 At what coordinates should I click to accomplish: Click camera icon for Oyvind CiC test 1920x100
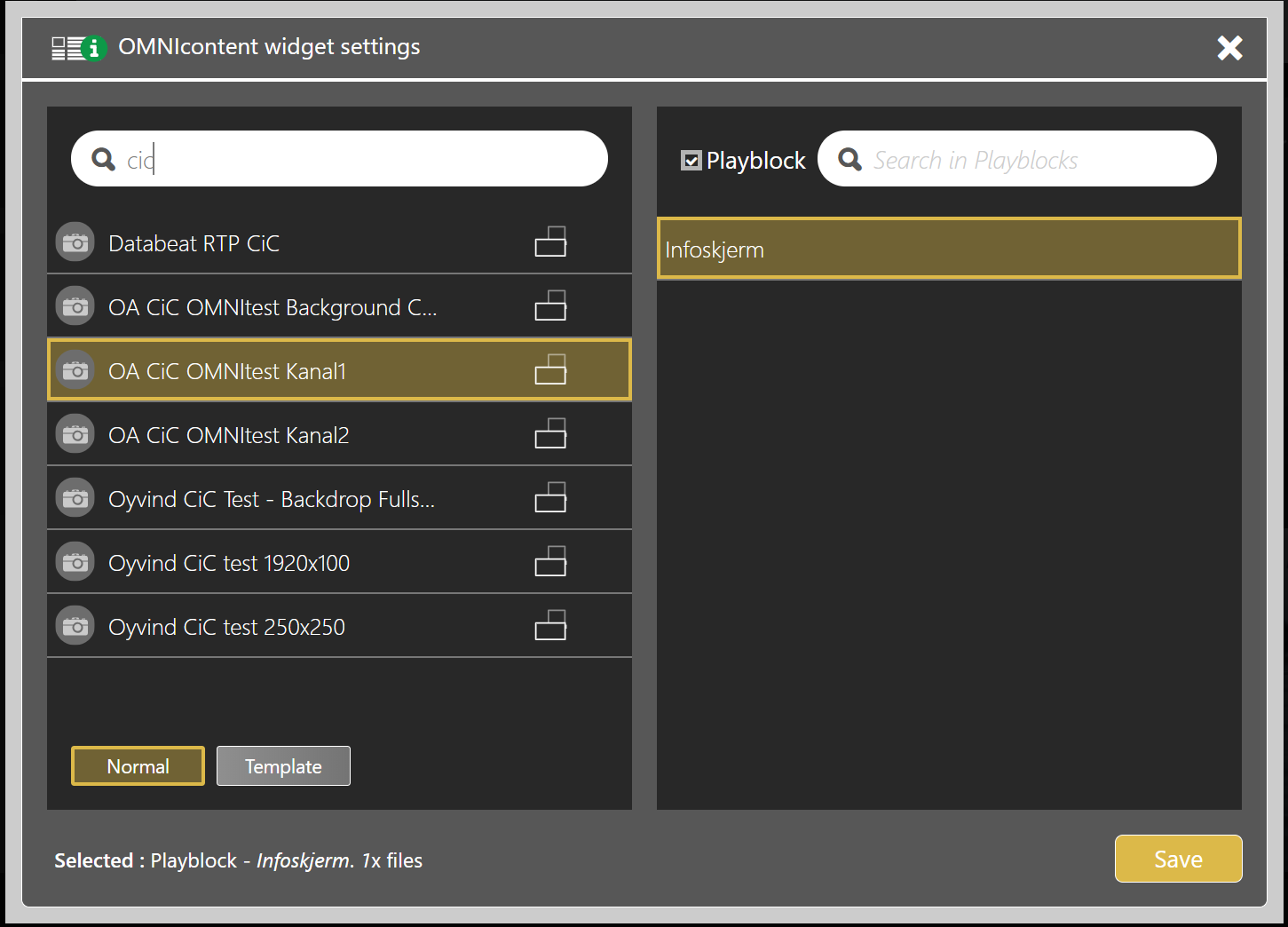(x=75, y=562)
